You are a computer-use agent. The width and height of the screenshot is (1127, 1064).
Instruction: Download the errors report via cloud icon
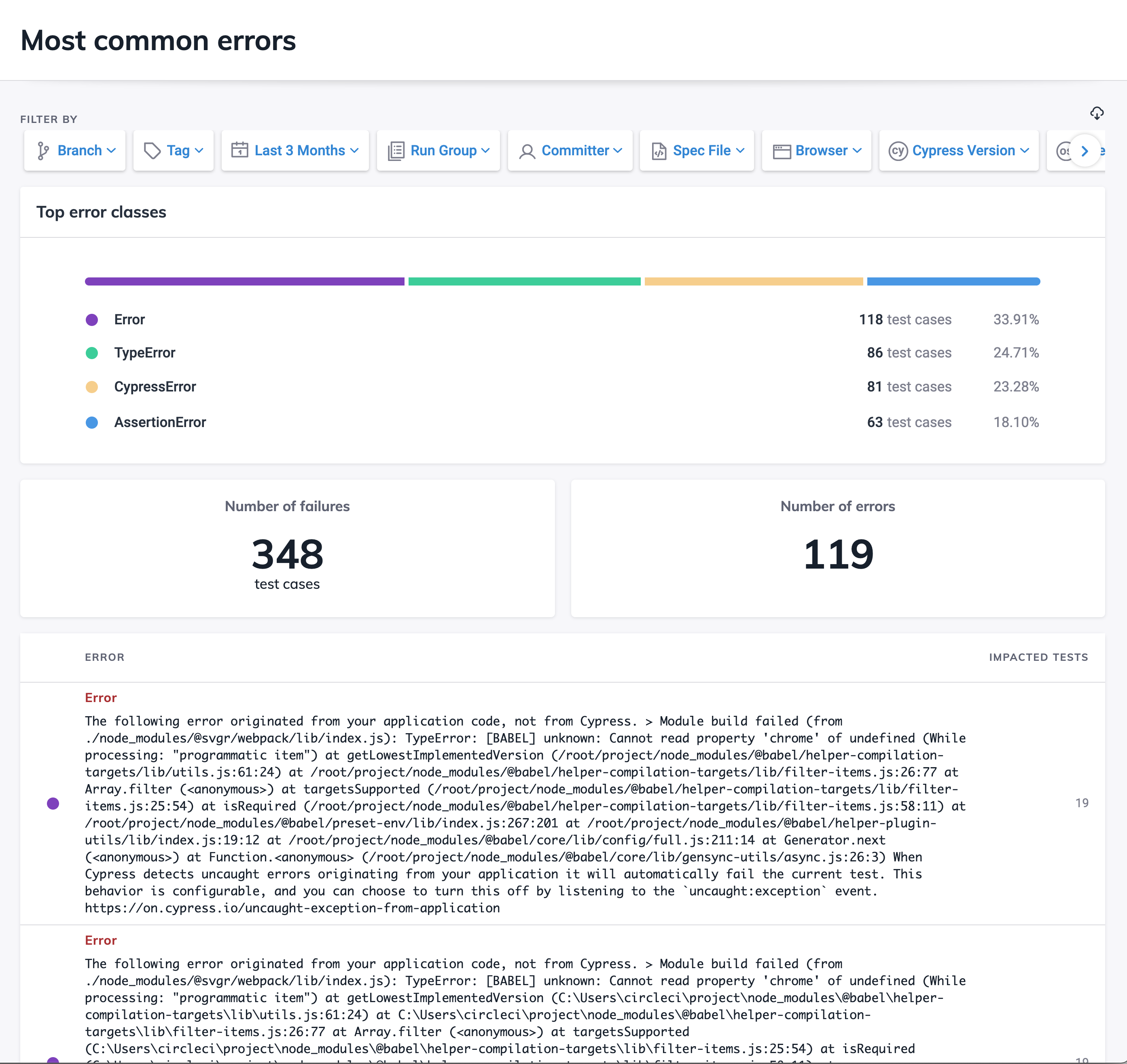click(1096, 113)
